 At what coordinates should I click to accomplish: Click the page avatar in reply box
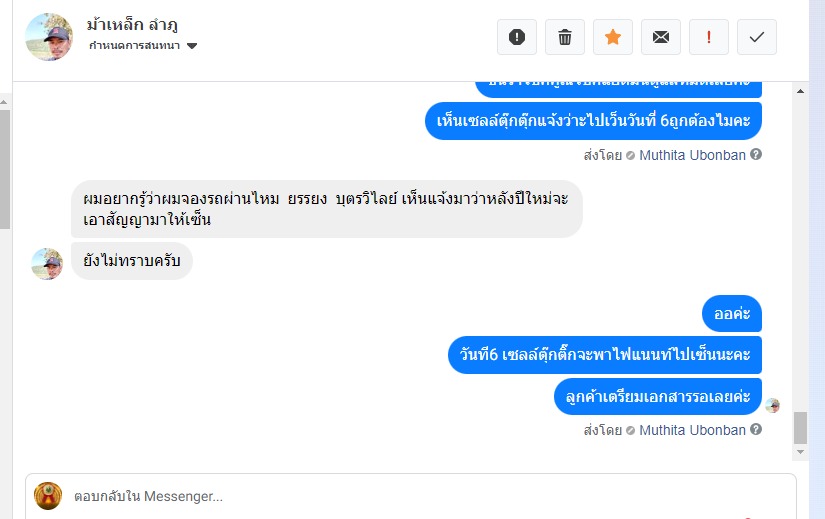[x=48, y=496]
